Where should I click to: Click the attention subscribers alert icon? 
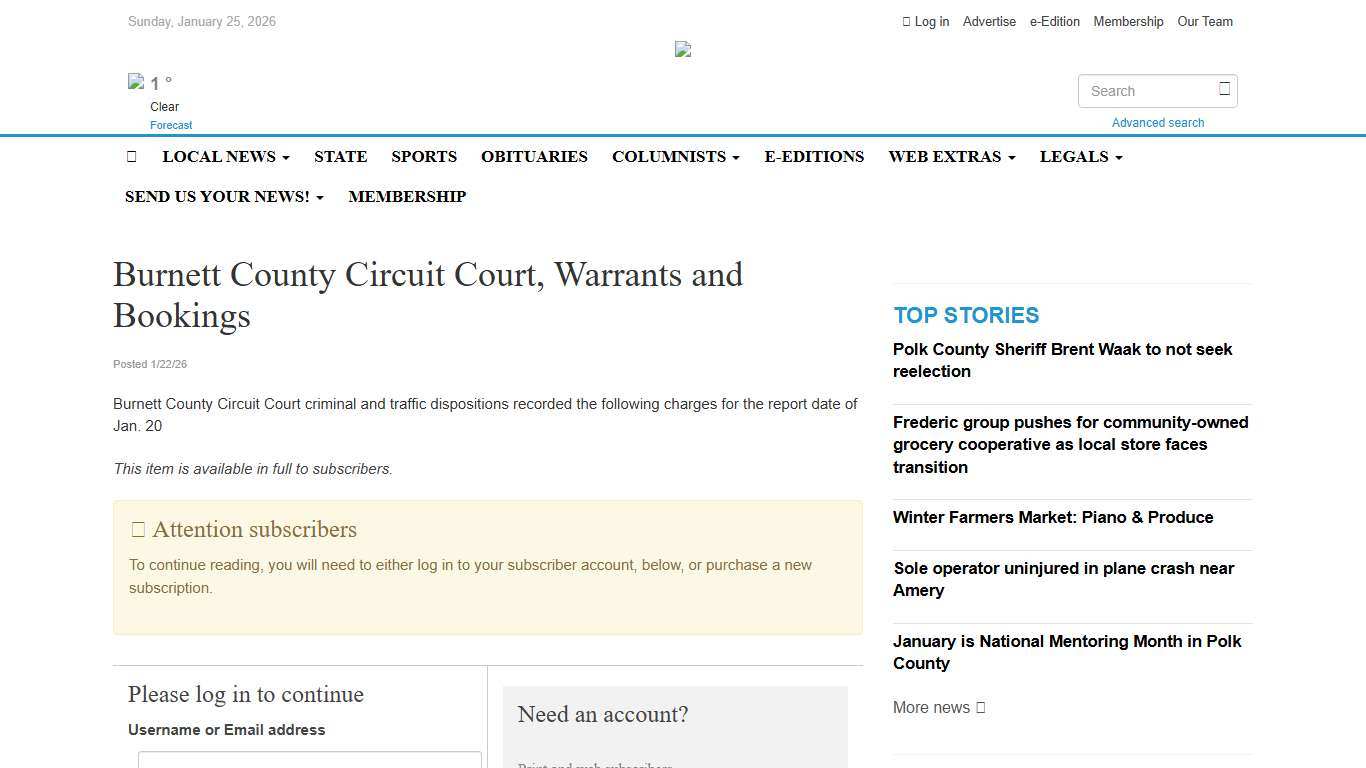[x=138, y=529]
